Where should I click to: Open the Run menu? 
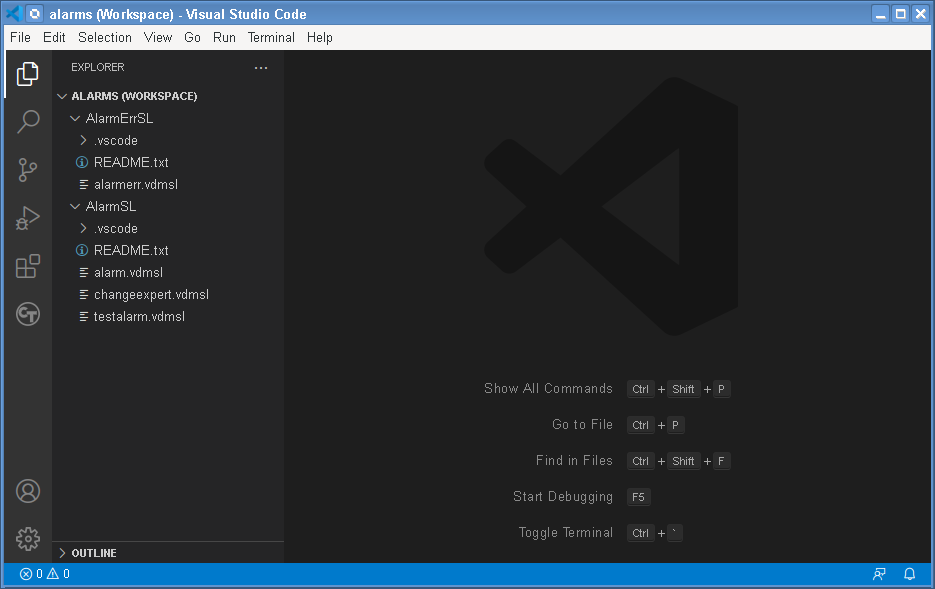224,37
